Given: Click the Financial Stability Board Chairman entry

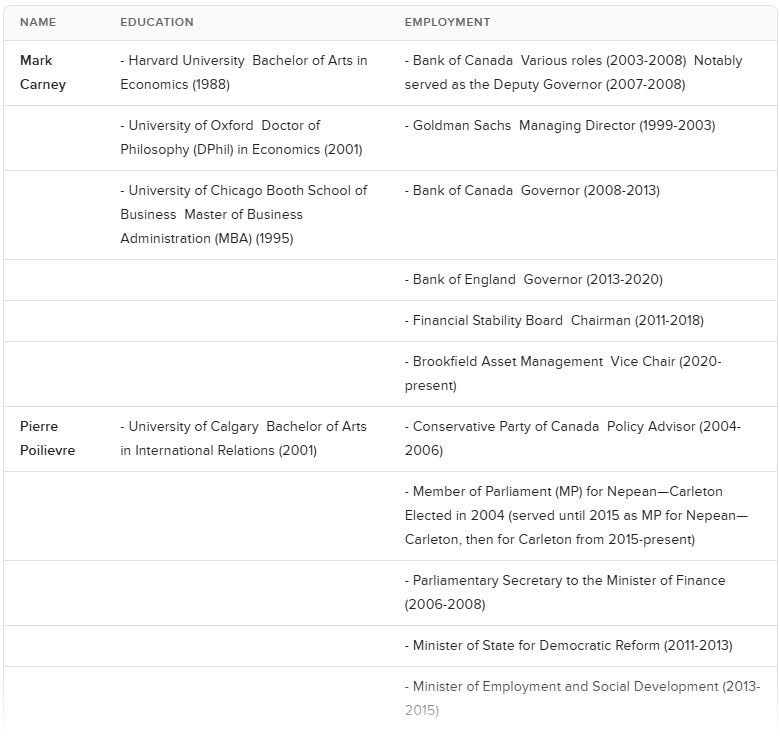Looking at the screenshot, I should (554, 321).
